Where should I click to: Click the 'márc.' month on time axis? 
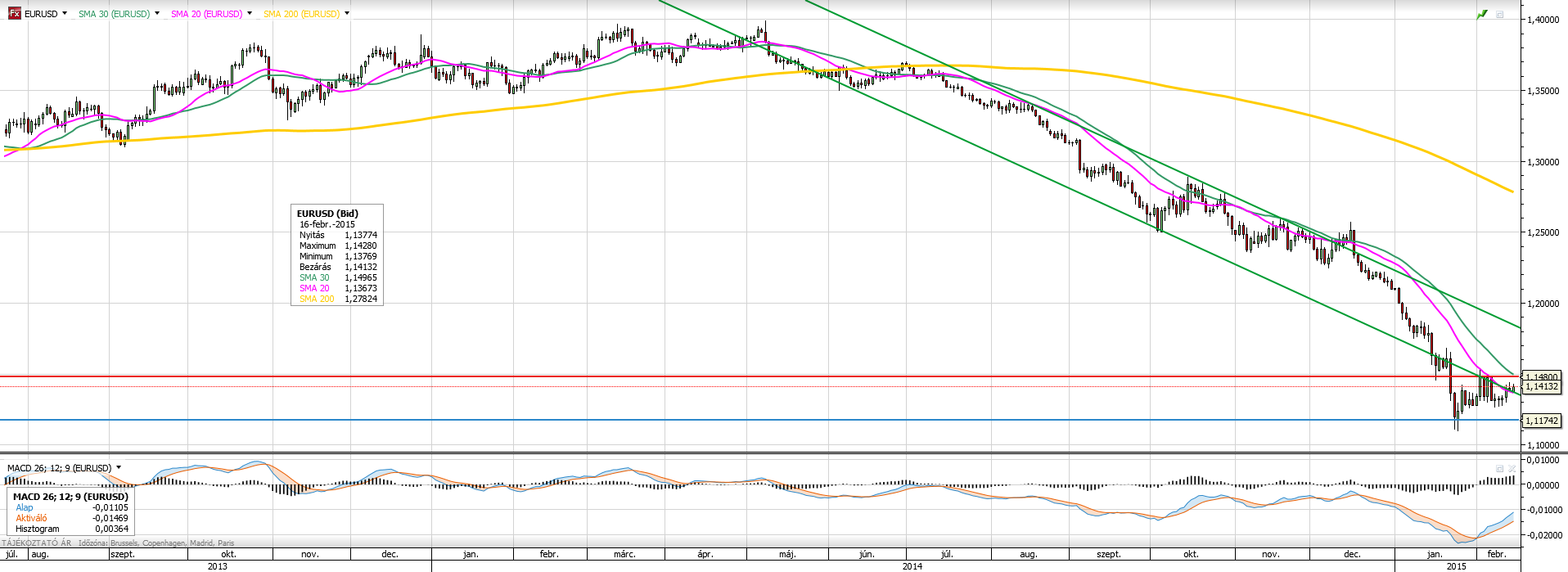pos(624,554)
